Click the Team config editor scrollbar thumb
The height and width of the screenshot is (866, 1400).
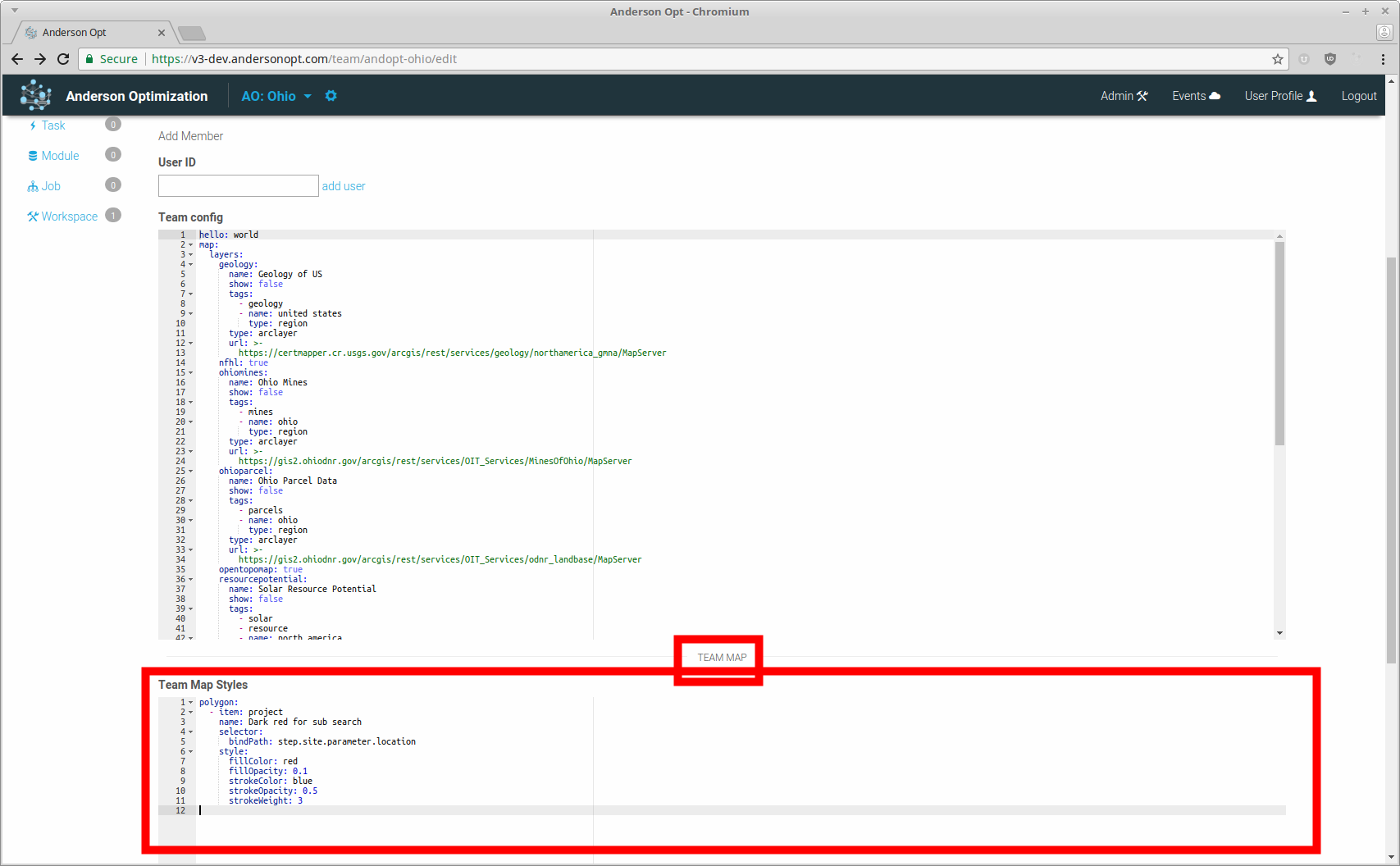(1279, 344)
